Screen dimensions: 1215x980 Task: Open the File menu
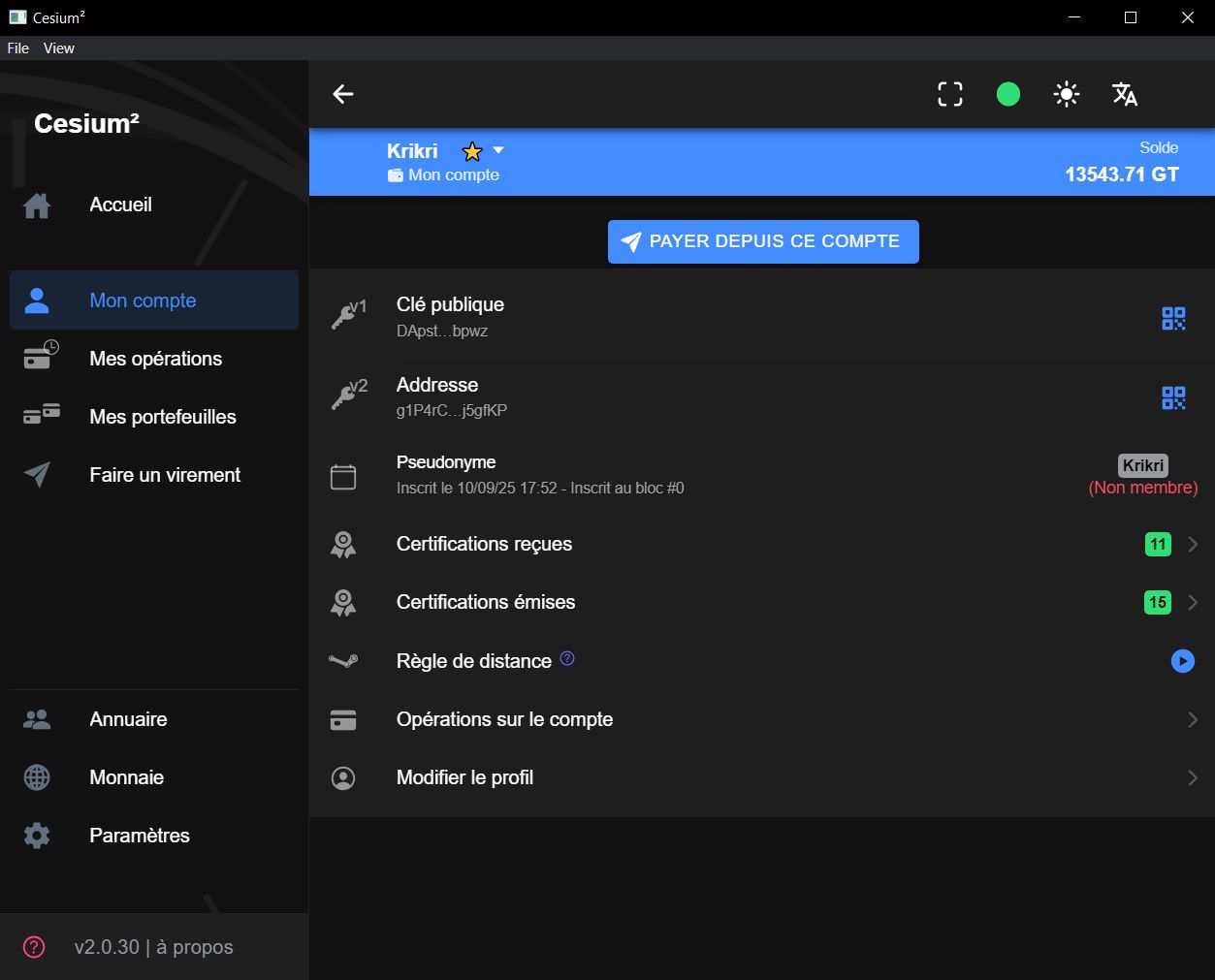coord(18,48)
